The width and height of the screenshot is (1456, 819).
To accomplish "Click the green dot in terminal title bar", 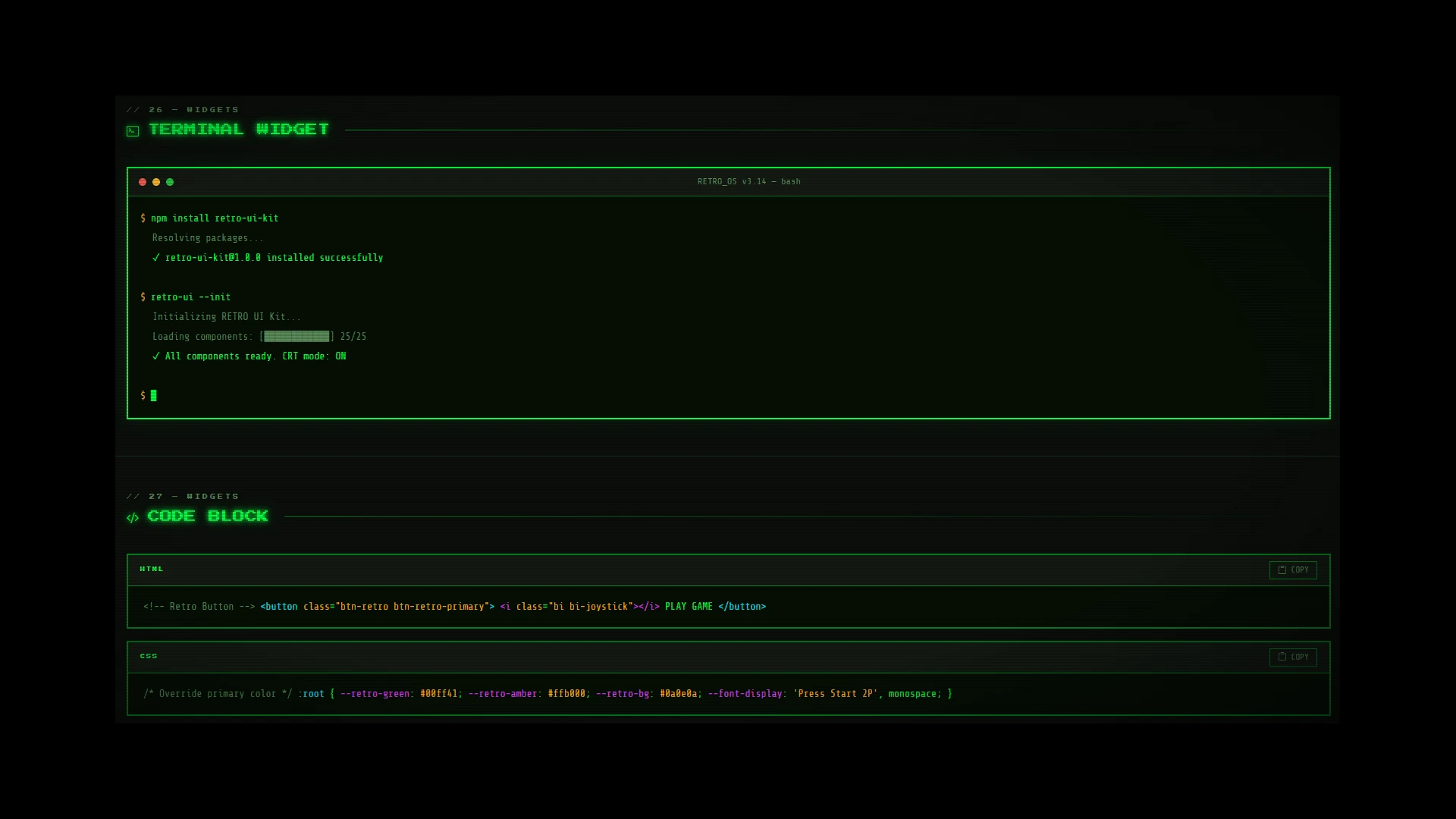I will (x=170, y=182).
